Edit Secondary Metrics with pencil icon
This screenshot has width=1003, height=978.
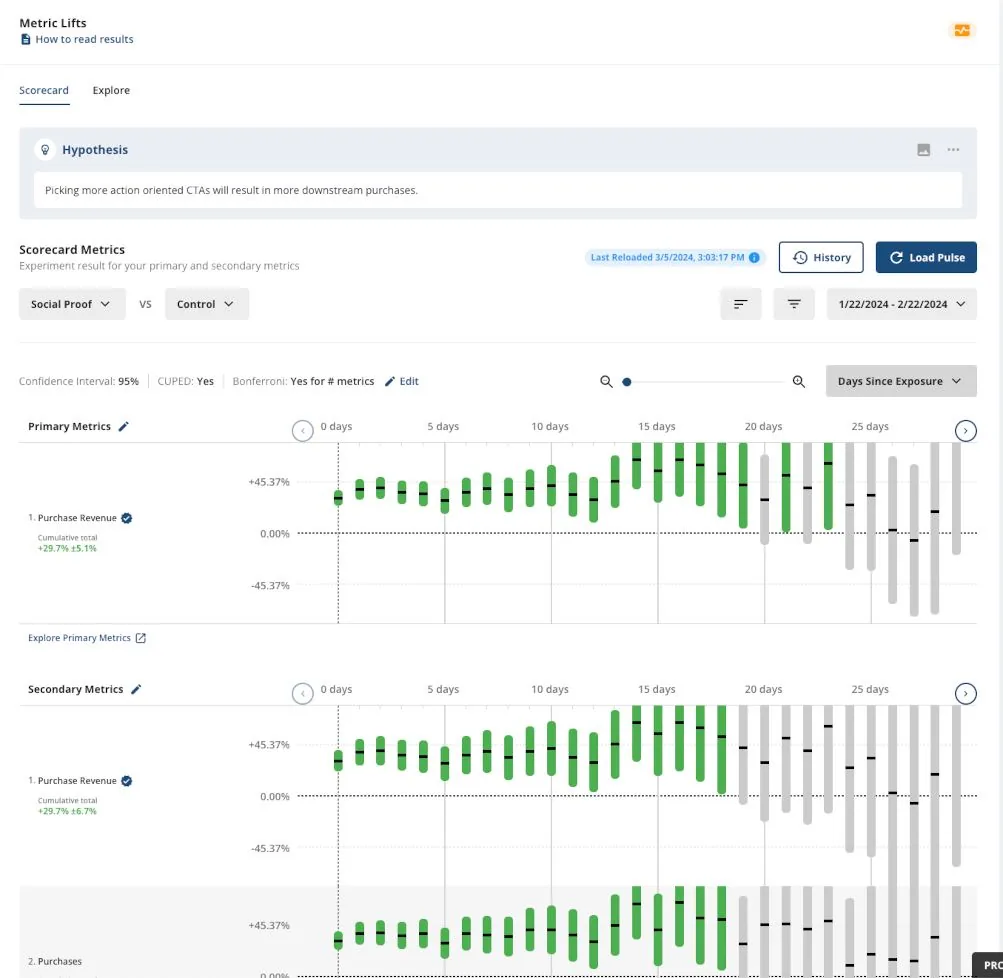point(136,689)
